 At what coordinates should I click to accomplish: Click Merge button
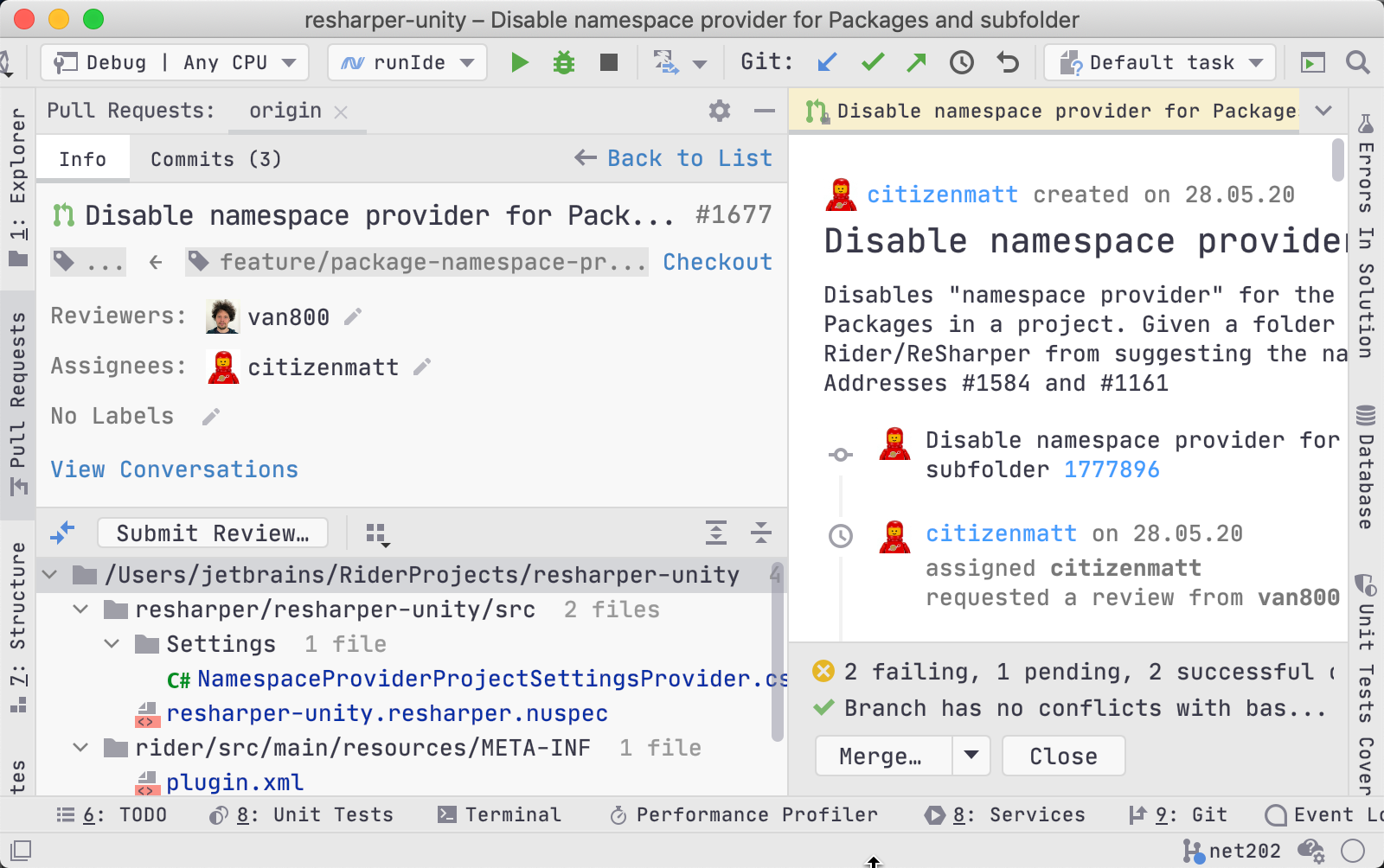(883, 756)
